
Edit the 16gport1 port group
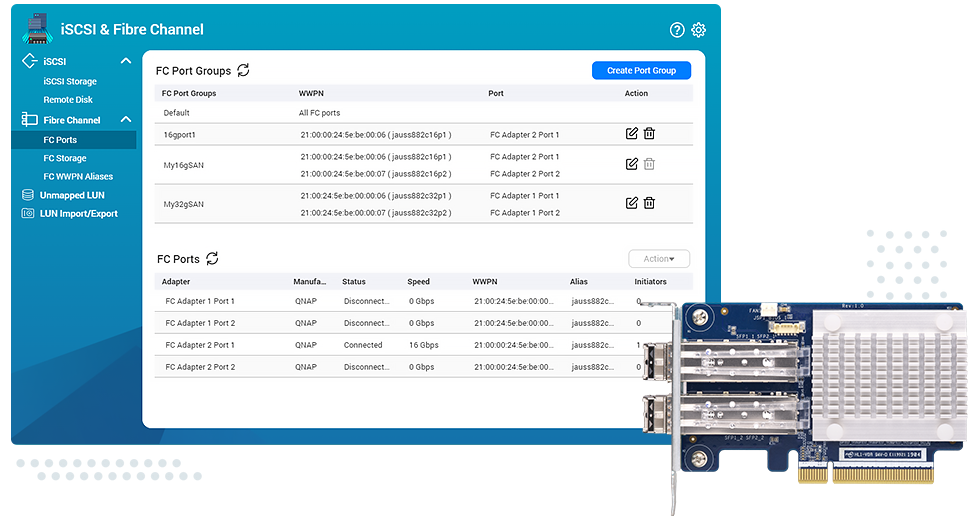click(632, 133)
